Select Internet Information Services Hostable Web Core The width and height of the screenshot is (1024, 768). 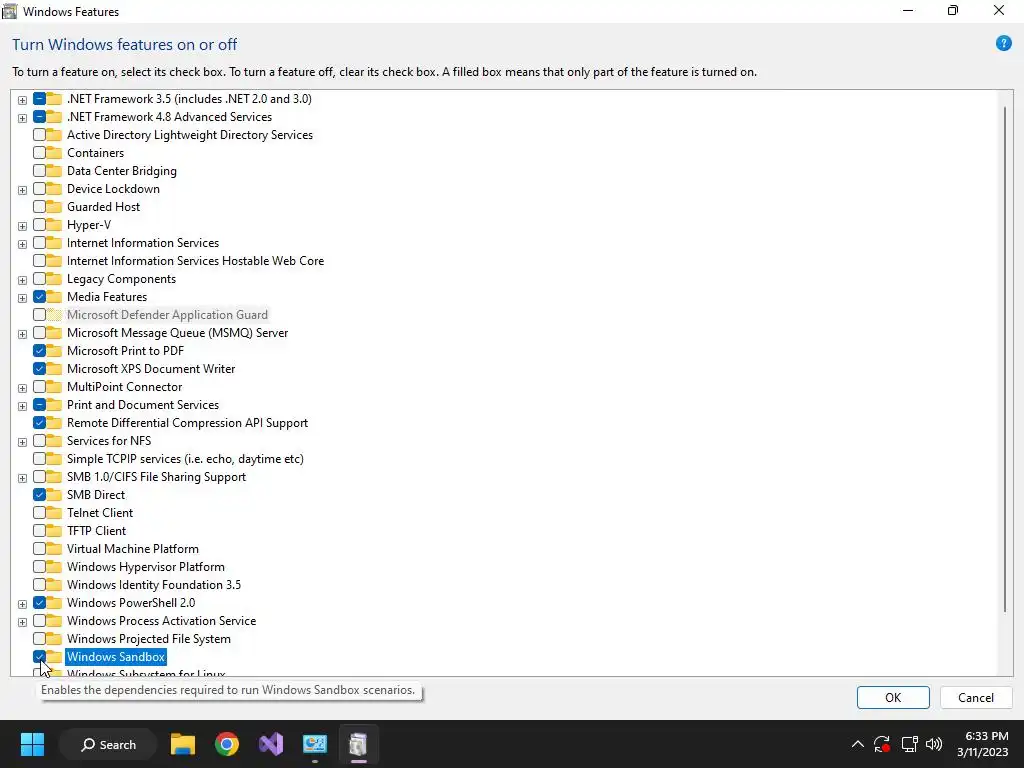[x=195, y=261]
